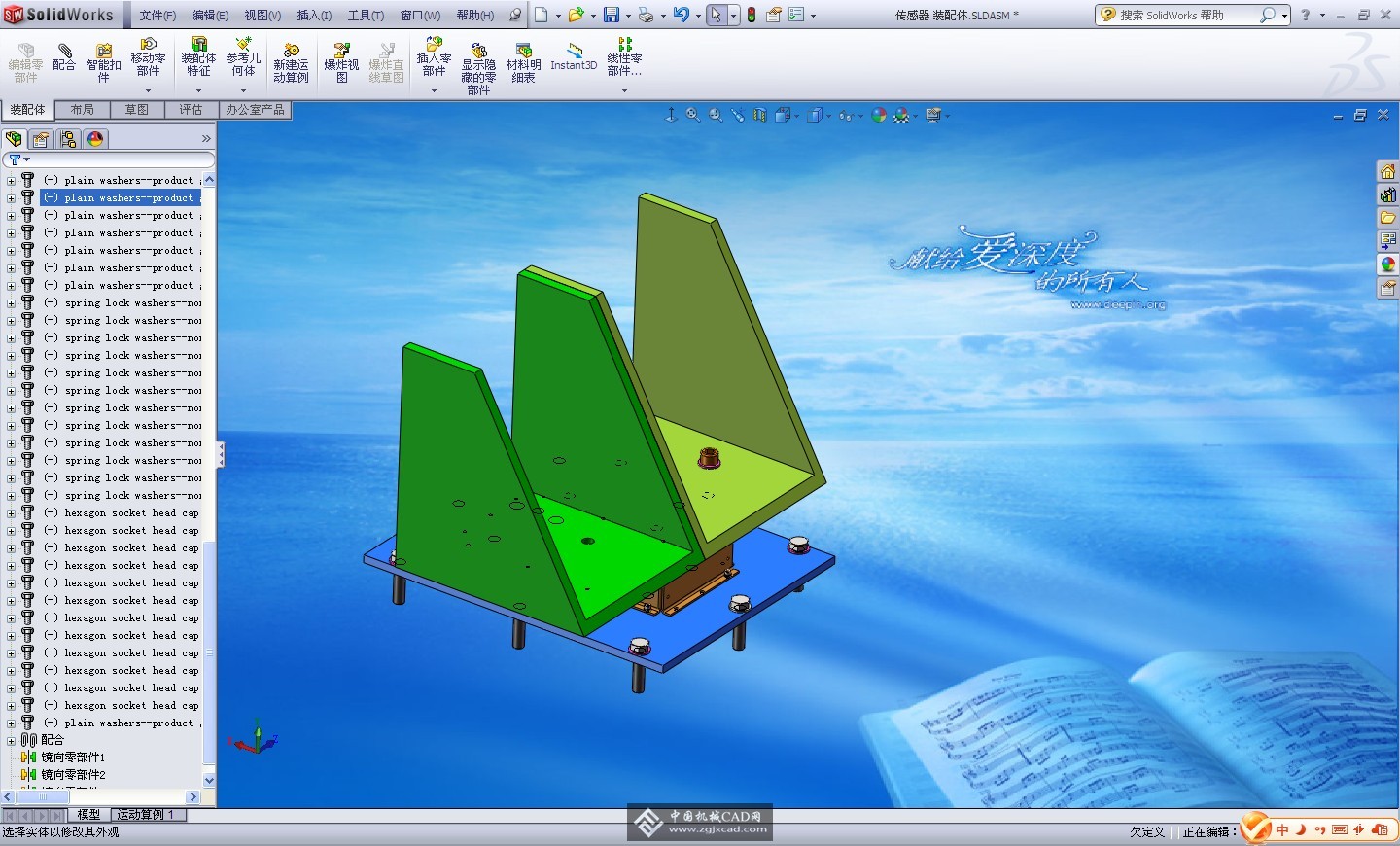Open SolidWorks Resources house icon in task pane

1387,171
